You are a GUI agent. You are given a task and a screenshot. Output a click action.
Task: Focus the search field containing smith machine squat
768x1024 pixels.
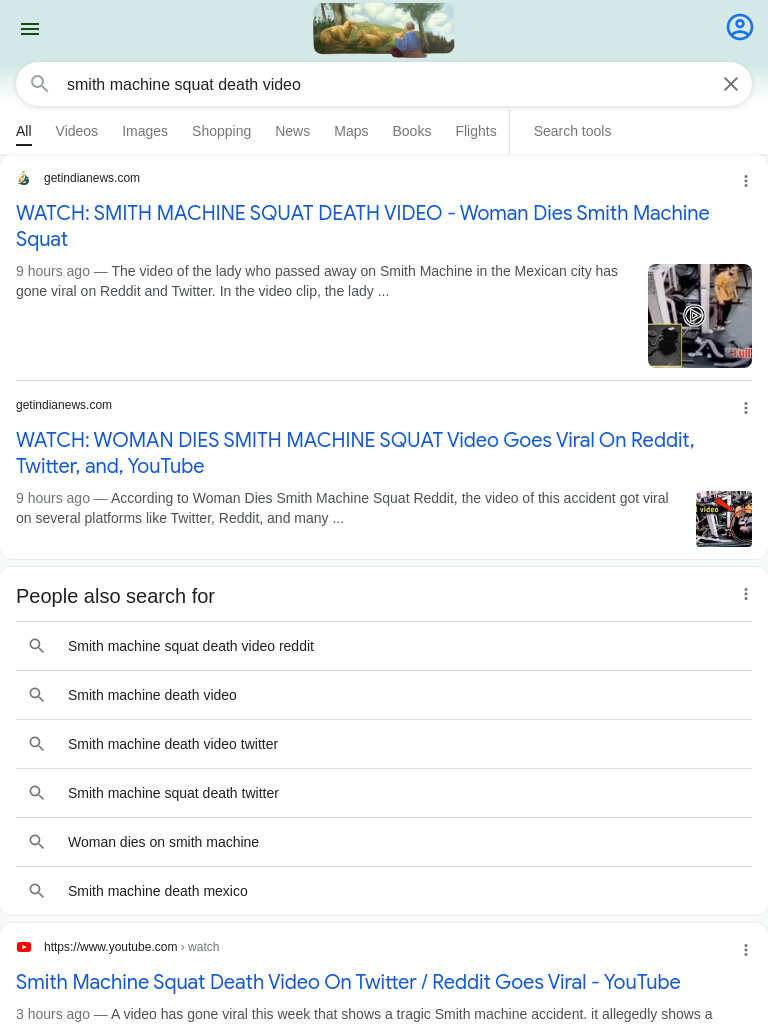[x=384, y=84]
